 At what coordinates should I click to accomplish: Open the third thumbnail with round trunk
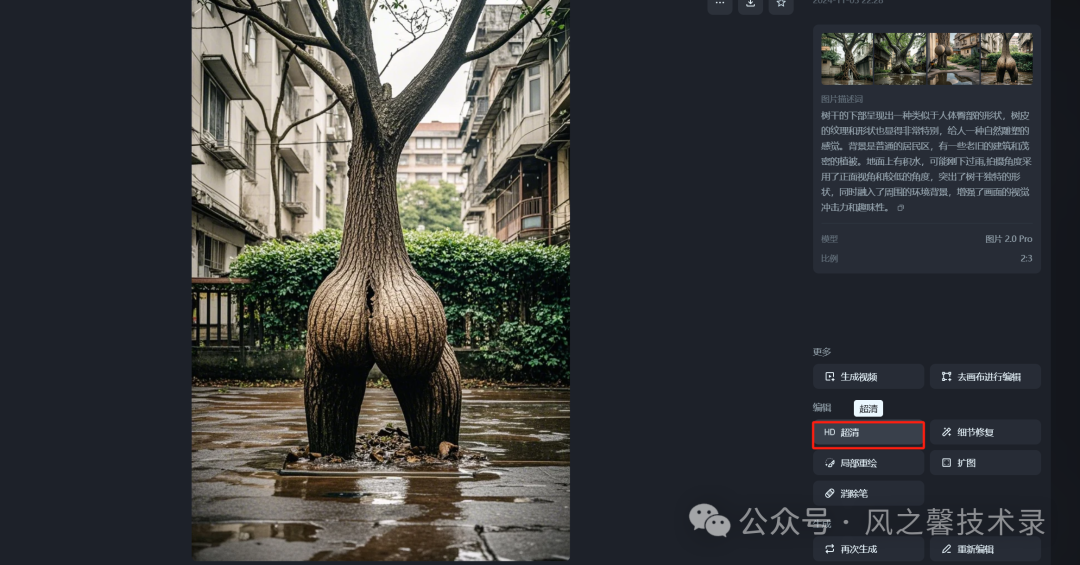953,59
